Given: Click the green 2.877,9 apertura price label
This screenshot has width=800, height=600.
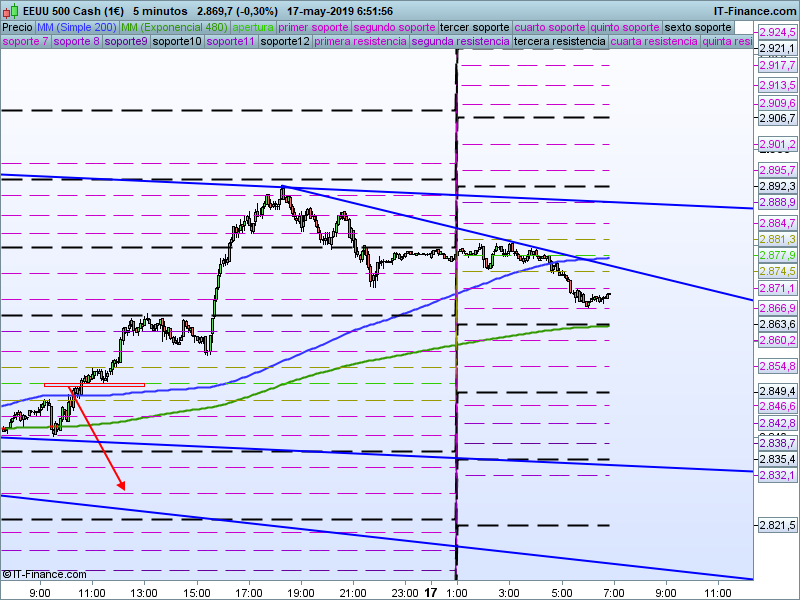Looking at the screenshot, I should click(x=777, y=255).
